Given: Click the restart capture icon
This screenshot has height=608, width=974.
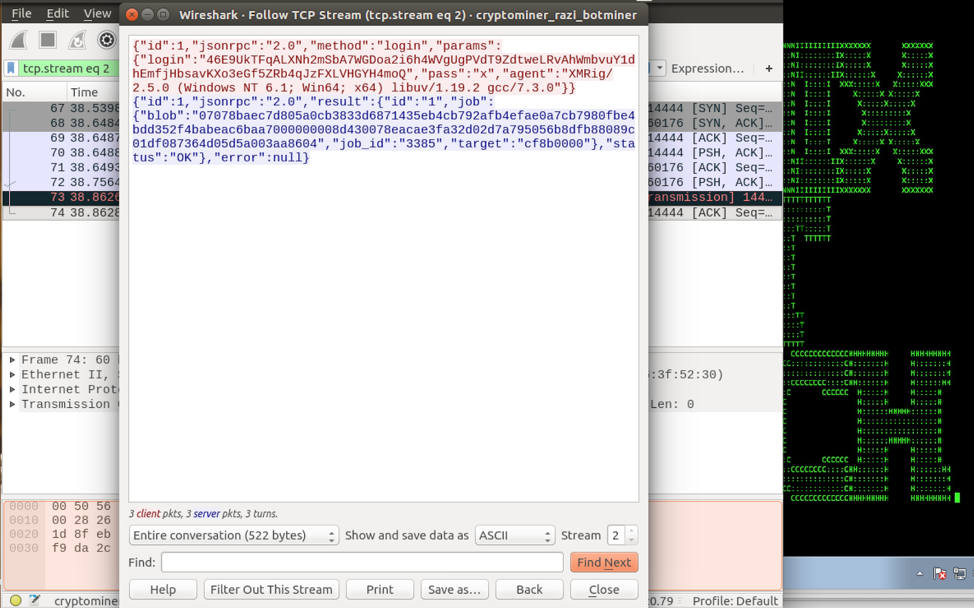Looking at the screenshot, I should coord(77,40).
